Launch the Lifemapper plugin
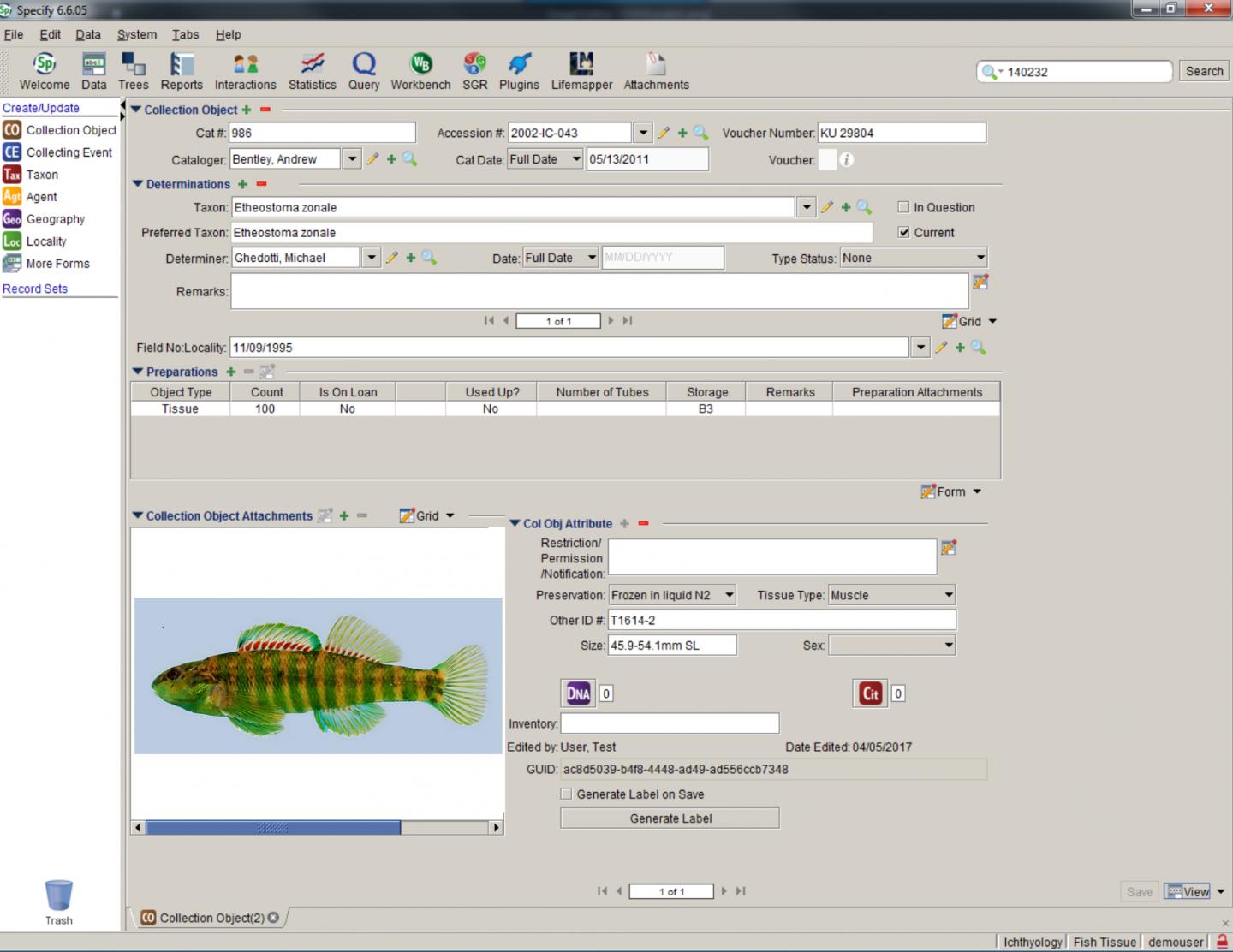 581,71
